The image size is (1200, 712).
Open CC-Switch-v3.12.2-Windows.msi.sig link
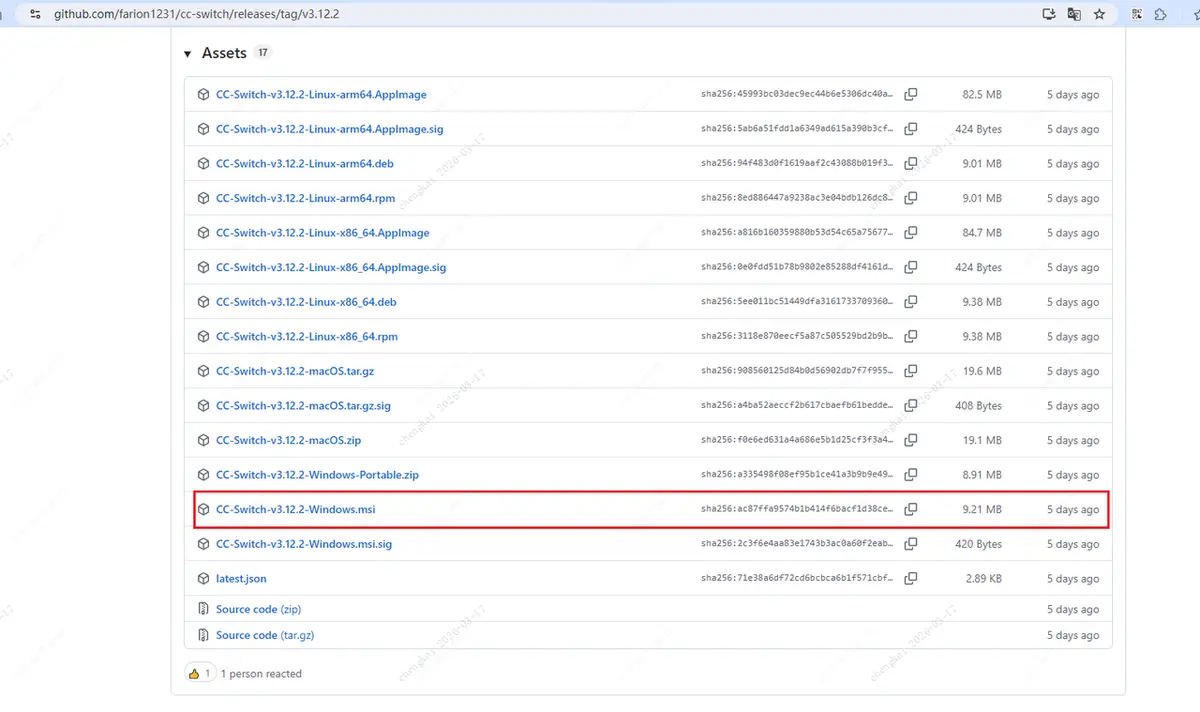304,544
